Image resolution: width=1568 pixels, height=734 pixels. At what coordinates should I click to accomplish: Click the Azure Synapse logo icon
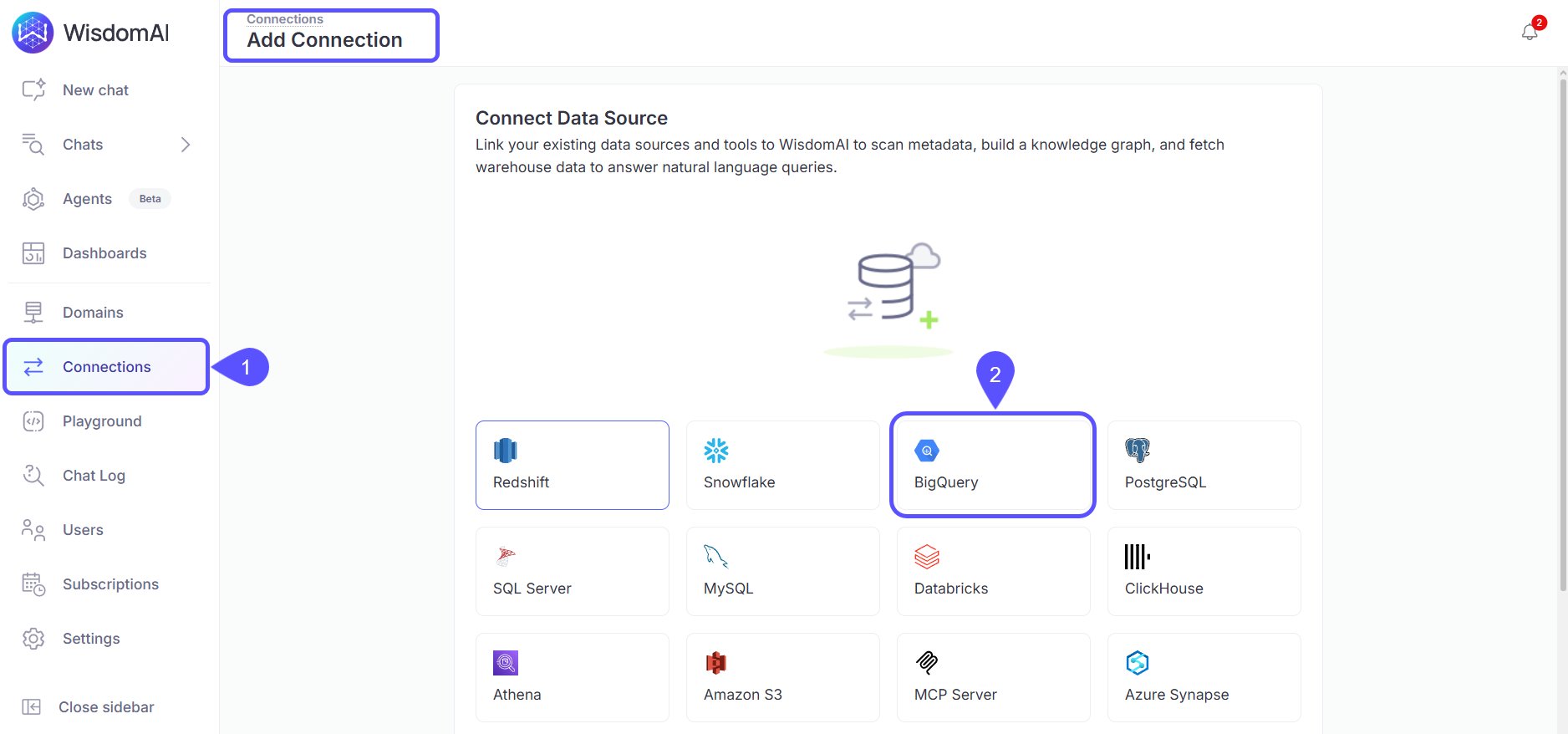(x=1138, y=663)
